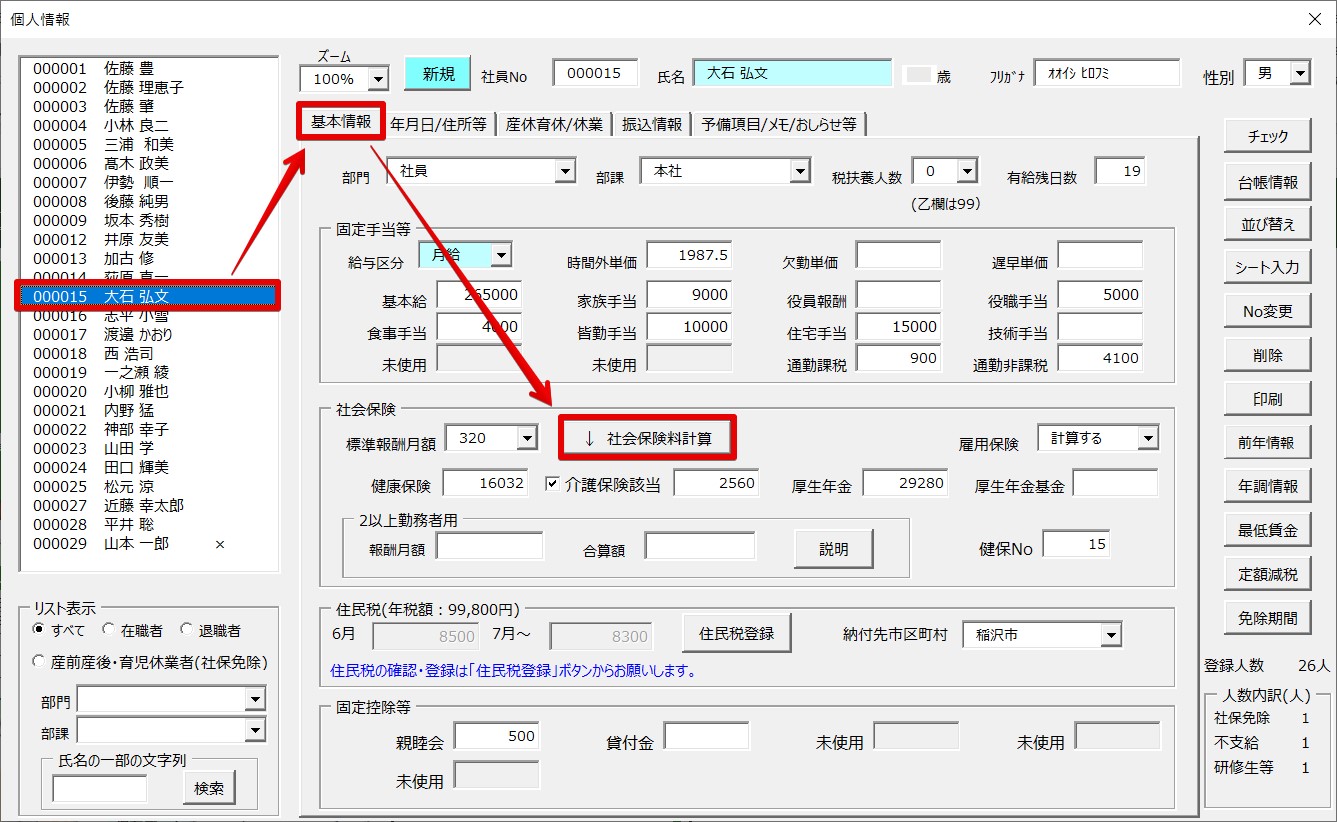
Task: Switch to the 年月日/住所等 tab
Action: pyautogui.click(x=438, y=124)
